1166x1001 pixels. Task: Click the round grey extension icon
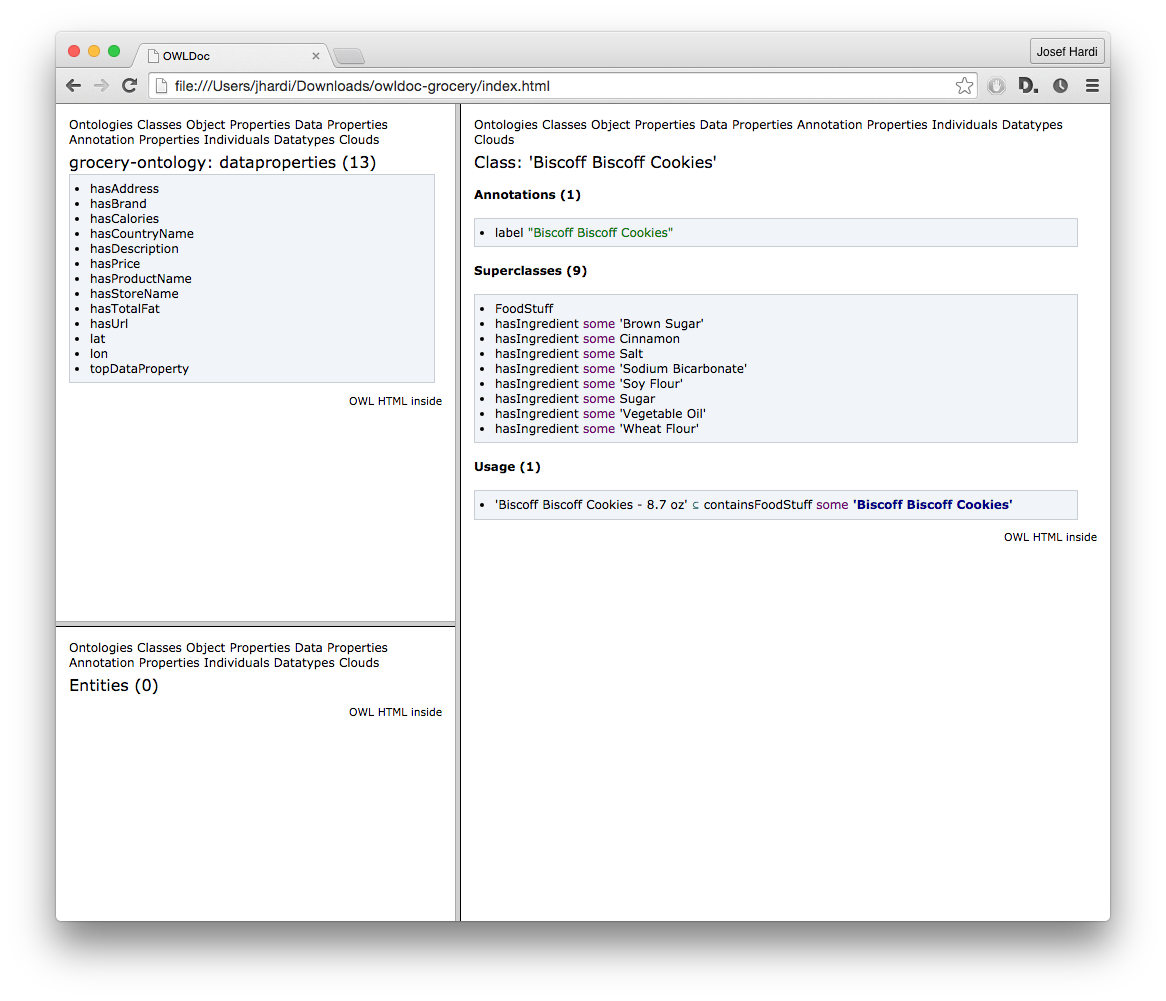(x=996, y=86)
